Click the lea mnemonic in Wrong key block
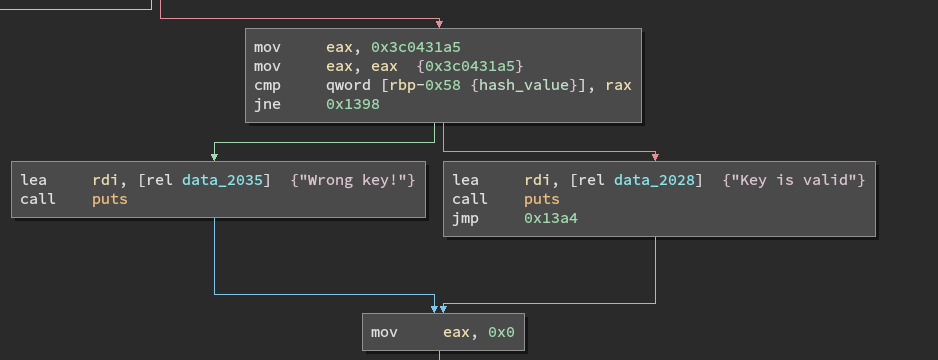This screenshot has width=938, height=360. (34, 180)
